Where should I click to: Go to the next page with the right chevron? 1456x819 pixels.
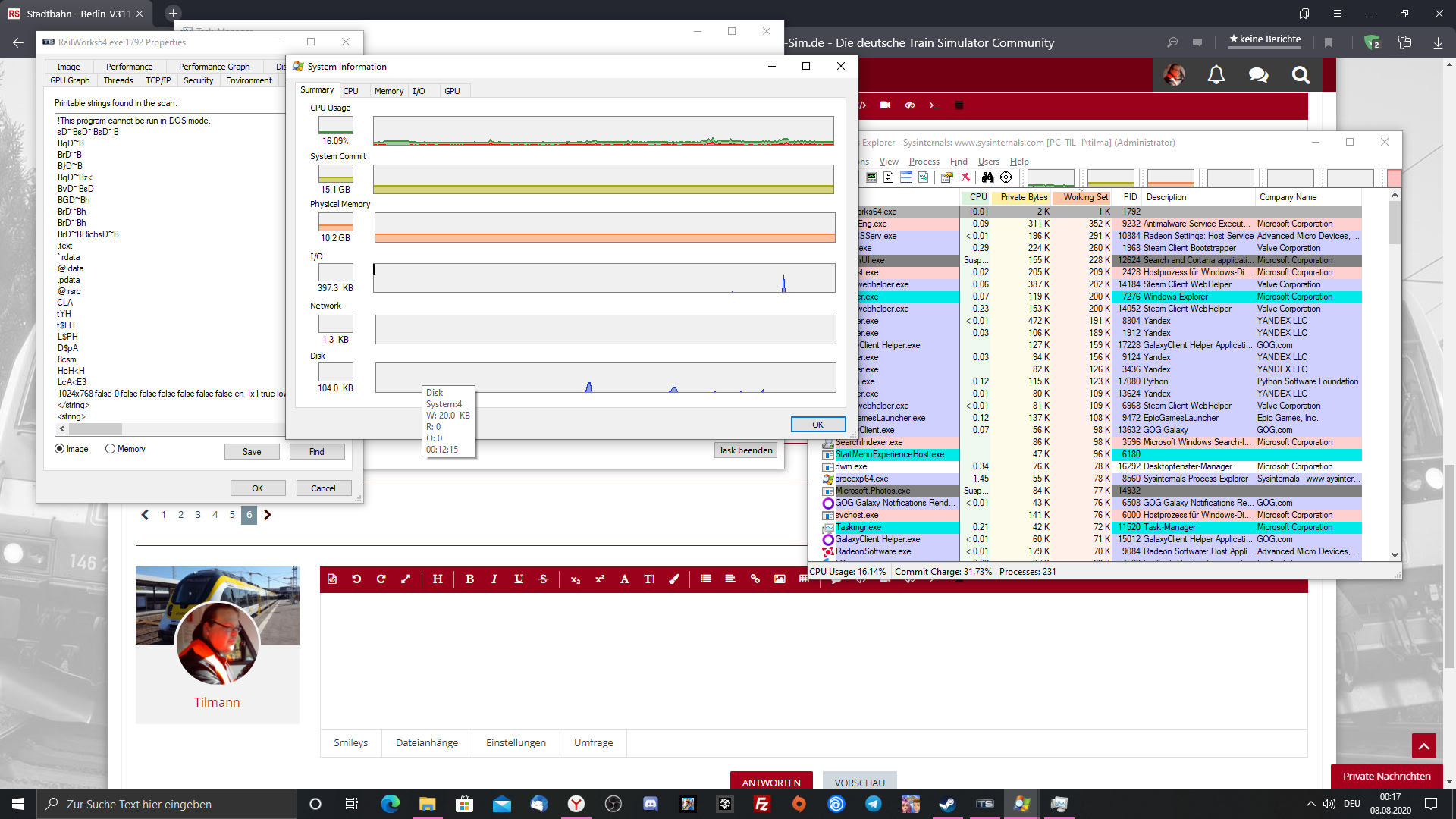pyautogui.click(x=267, y=515)
